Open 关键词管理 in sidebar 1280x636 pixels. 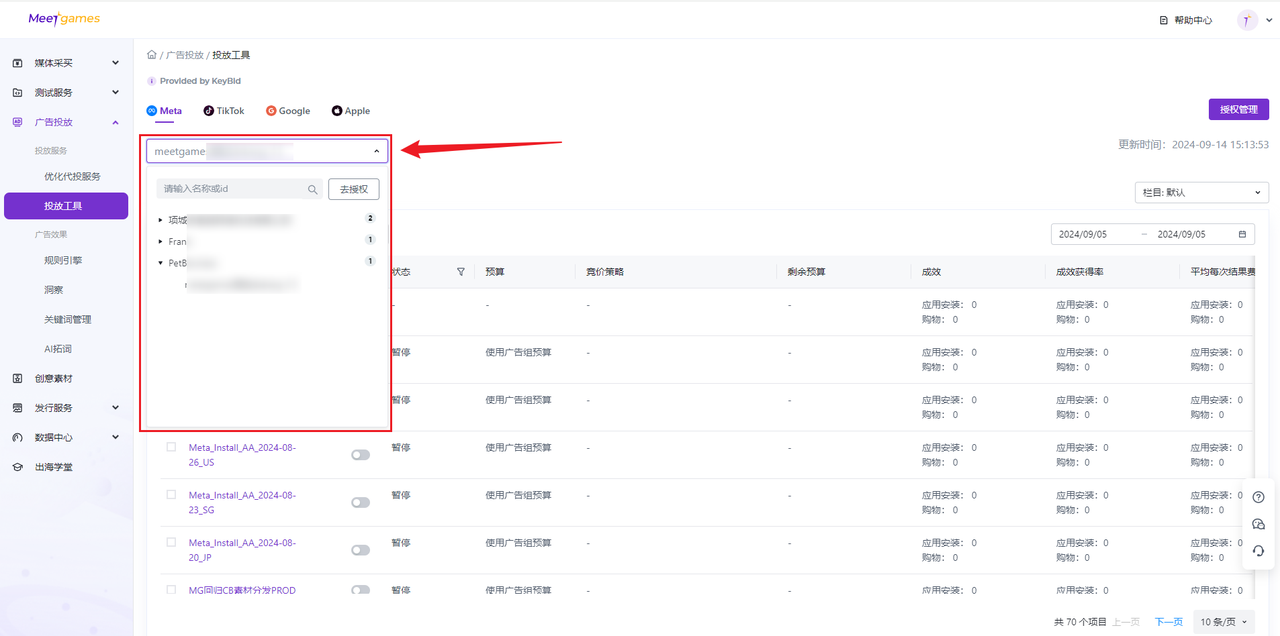click(x=67, y=319)
